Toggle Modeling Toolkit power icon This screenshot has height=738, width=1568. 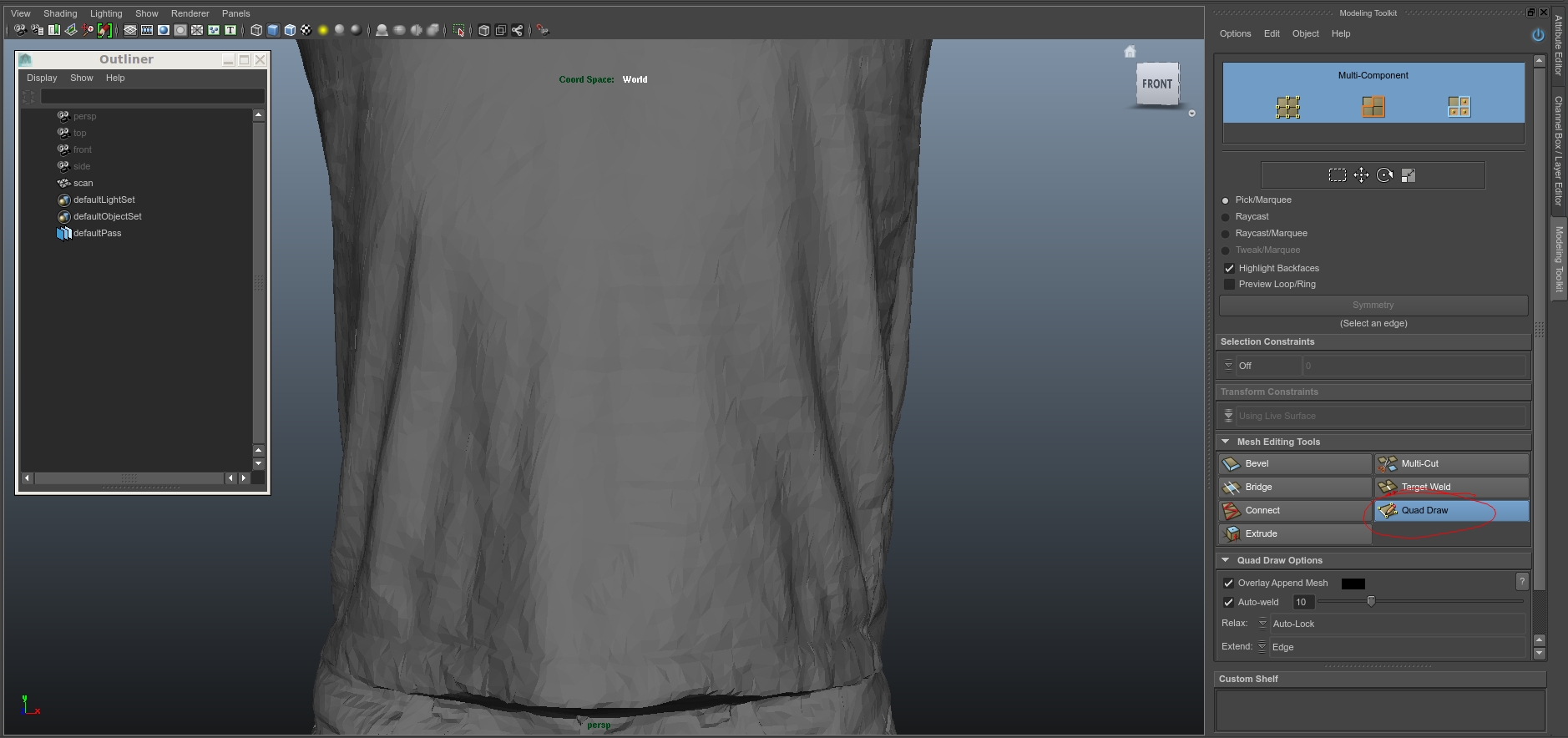1538,34
